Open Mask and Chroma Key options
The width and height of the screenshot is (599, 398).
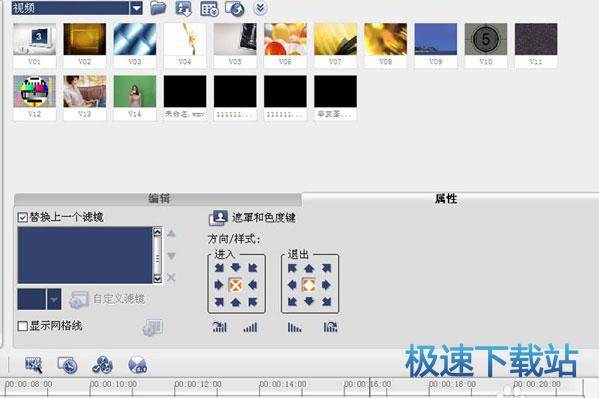pos(253,218)
